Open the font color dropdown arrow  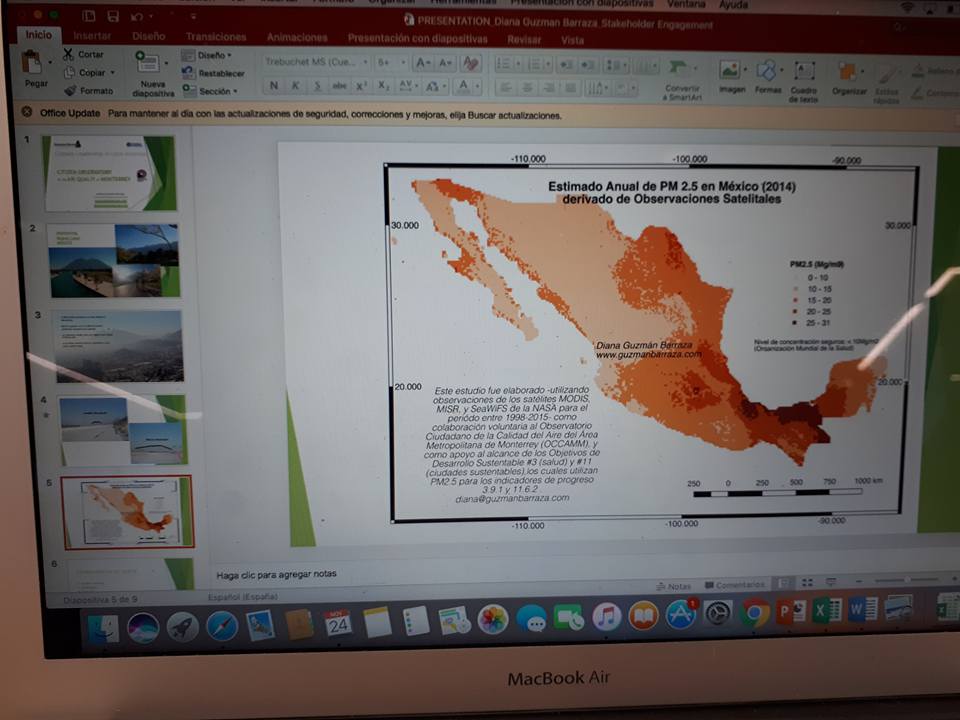click(478, 86)
